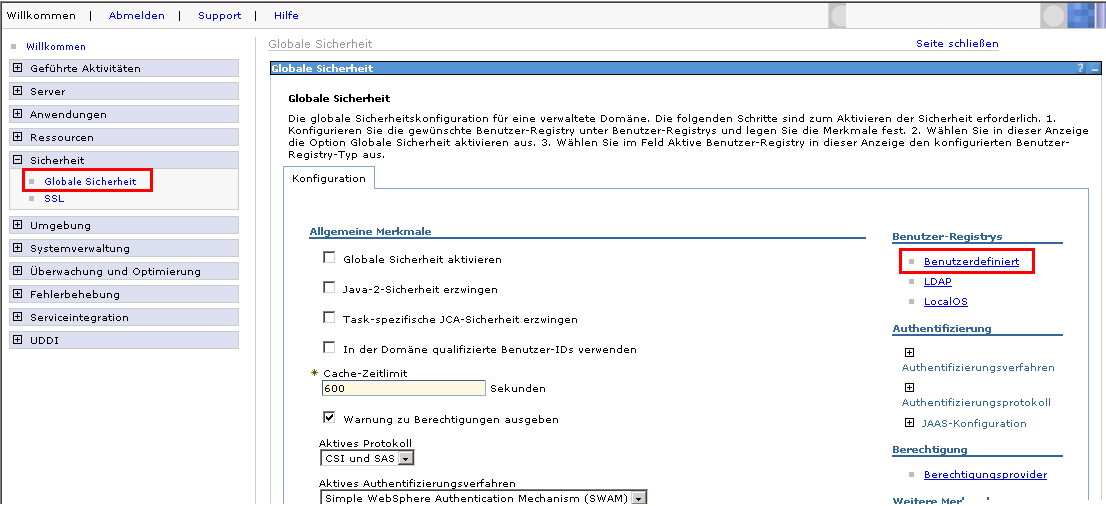Expand the Geführte Aktivitäten plus icon
1106x506 pixels.
(18, 68)
